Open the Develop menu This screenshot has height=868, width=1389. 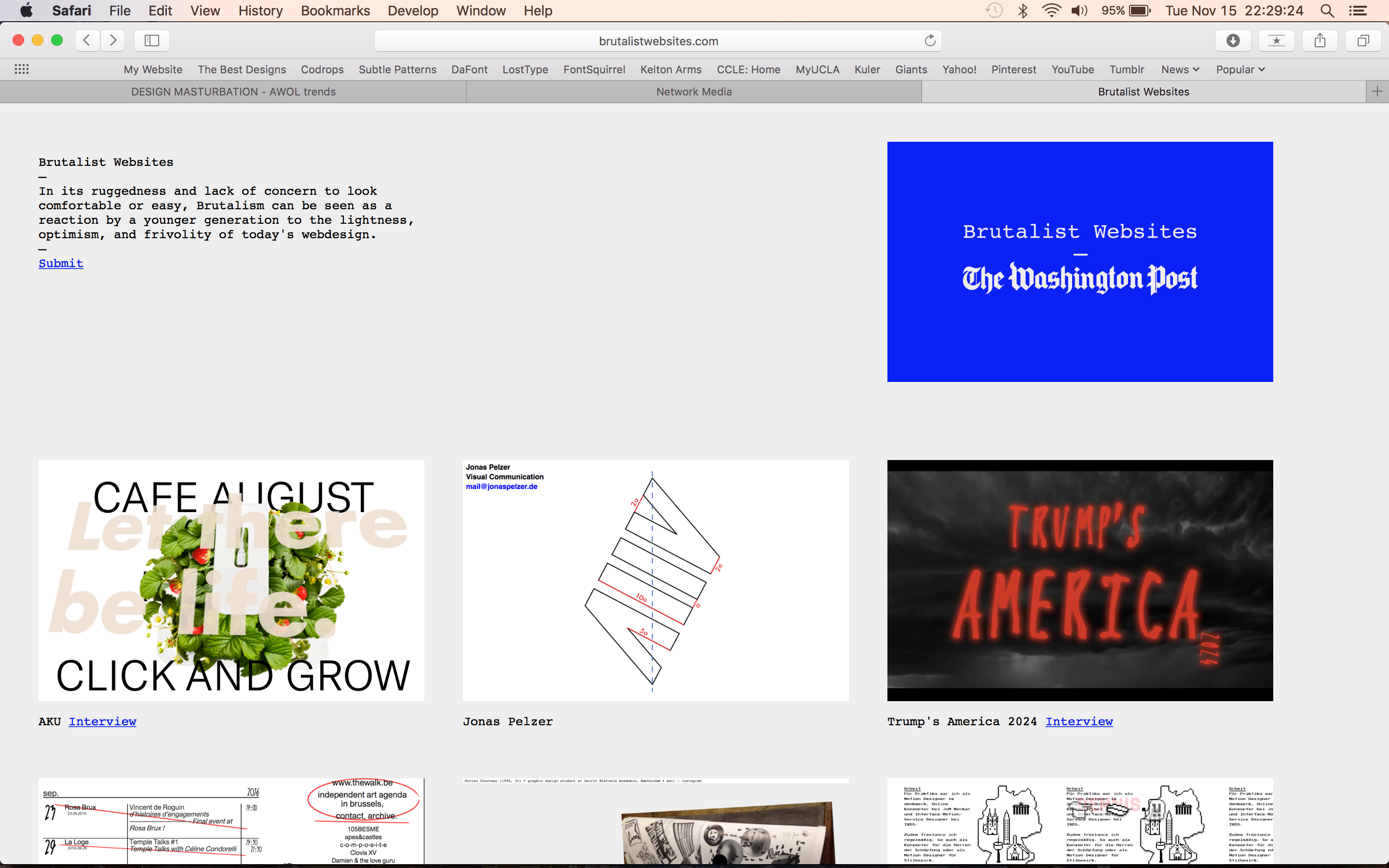tap(413, 10)
